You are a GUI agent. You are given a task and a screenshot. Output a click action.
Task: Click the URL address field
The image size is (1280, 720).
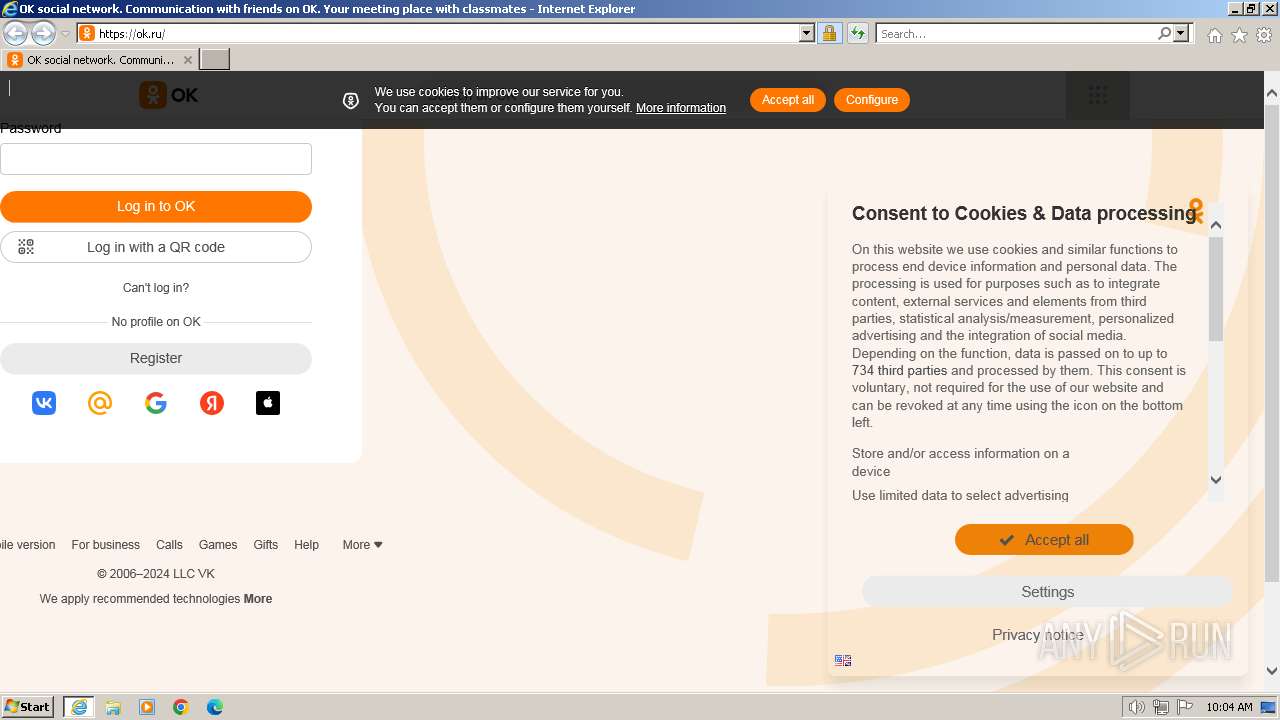447,33
